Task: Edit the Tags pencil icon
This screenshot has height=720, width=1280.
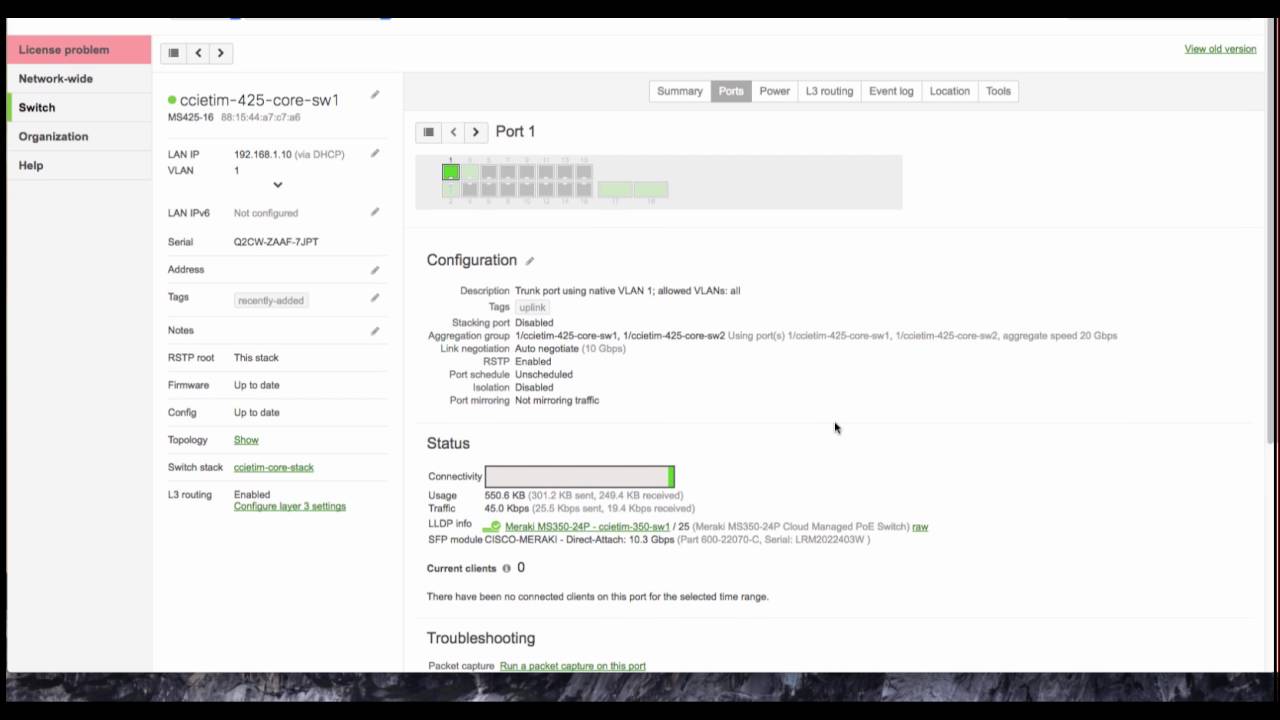Action: click(x=375, y=298)
